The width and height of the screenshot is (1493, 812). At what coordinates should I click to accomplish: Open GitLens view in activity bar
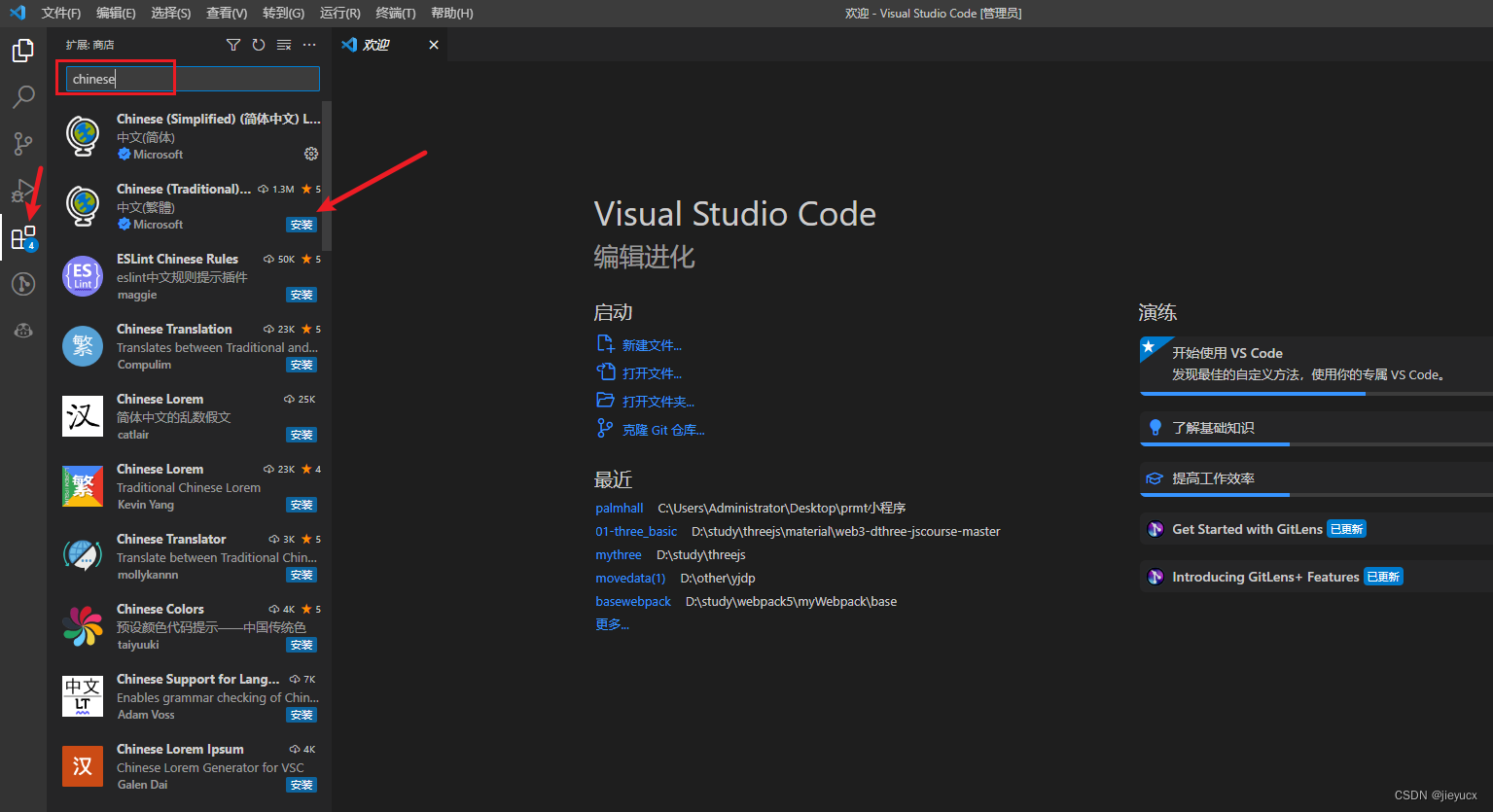coord(23,284)
